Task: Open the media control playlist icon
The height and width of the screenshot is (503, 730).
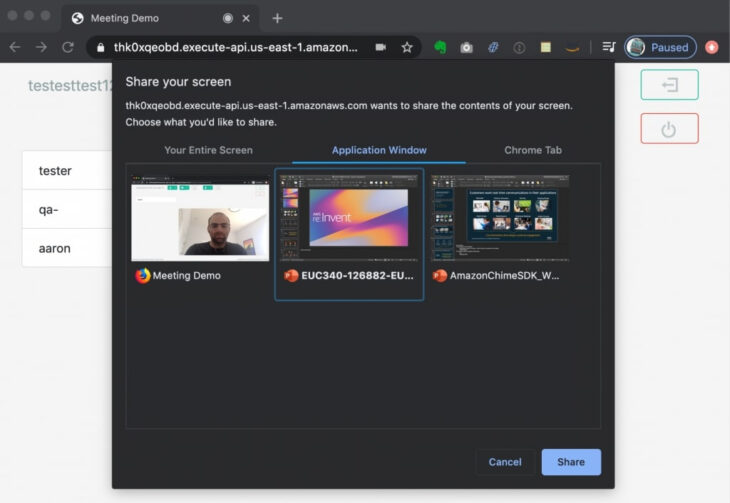Action: [x=608, y=47]
